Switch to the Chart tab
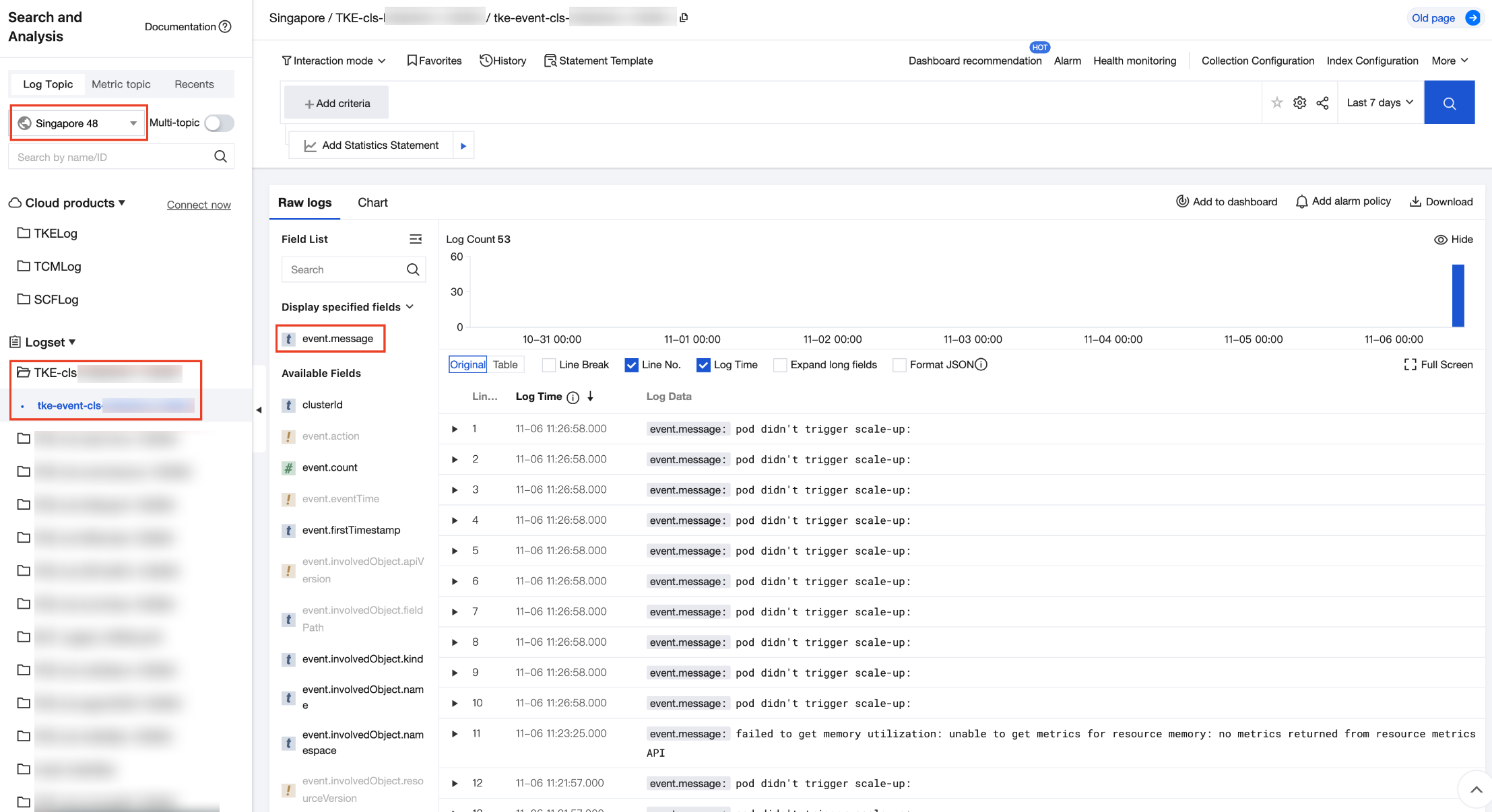Screen dimensions: 1492x812 (372, 203)
